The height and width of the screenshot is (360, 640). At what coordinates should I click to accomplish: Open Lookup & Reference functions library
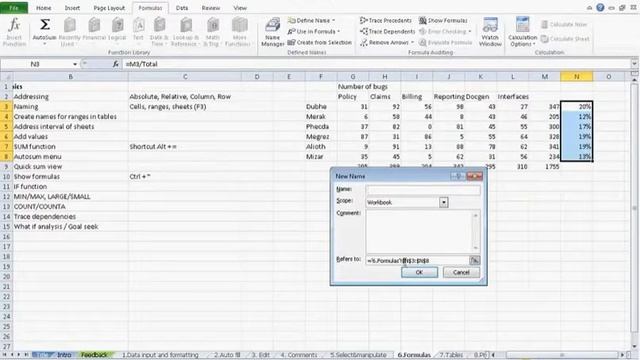[x=185, y=32]
